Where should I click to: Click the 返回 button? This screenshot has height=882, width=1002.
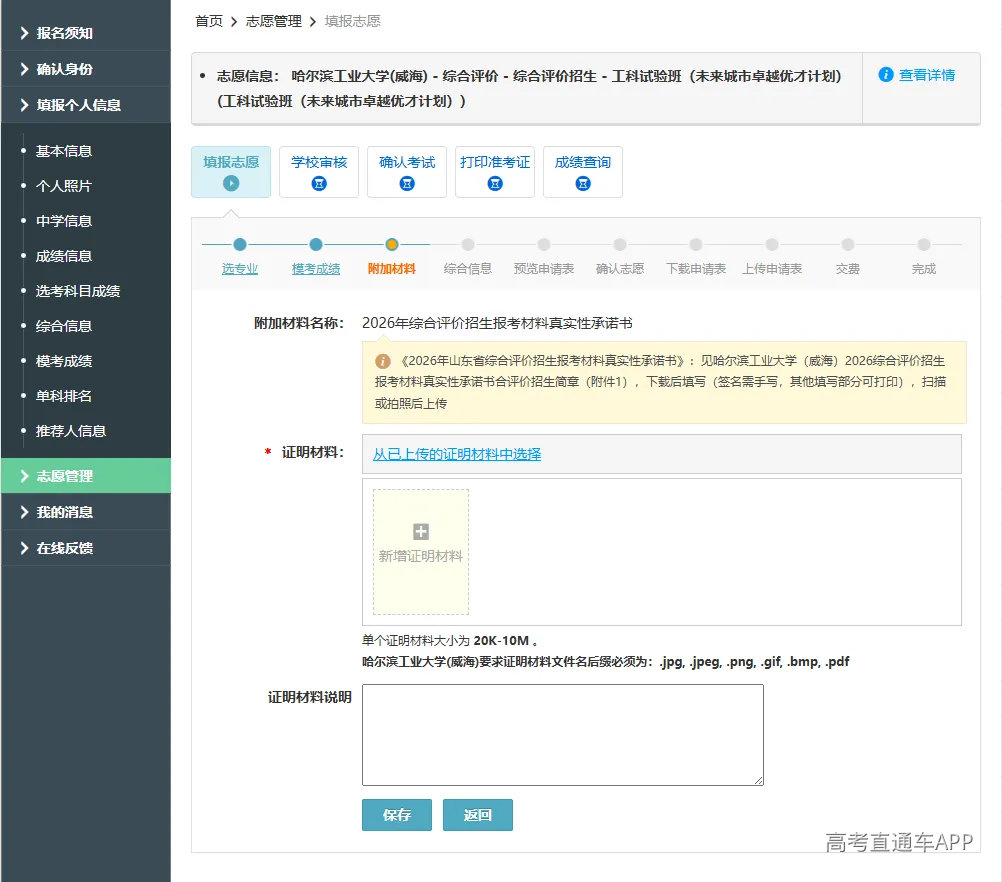(477, 815)
